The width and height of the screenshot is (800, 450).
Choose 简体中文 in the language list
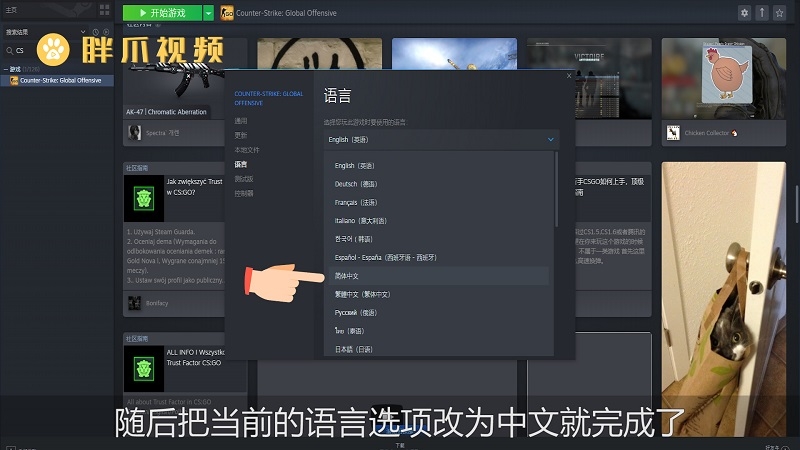click(x=439, y=276)
